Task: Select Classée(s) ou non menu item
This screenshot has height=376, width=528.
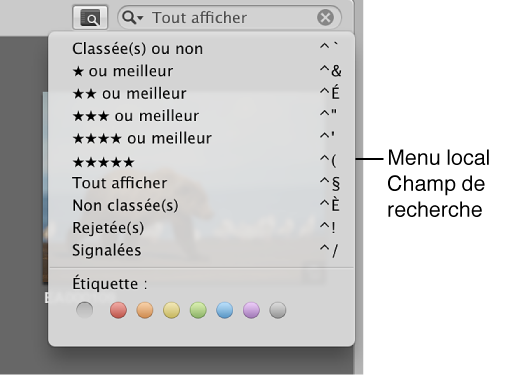Action: click(201, 49)
